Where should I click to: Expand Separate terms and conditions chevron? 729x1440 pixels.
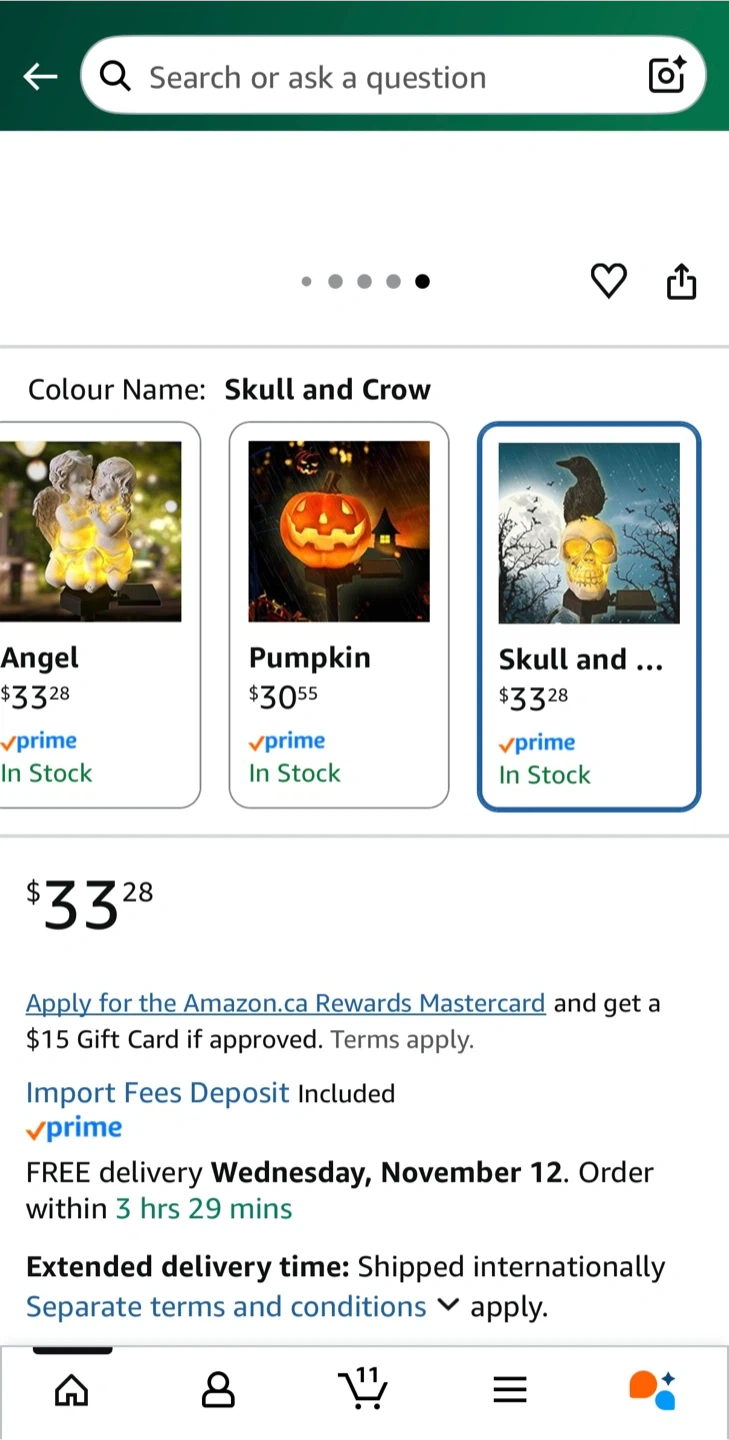(x=449, y=1305)
